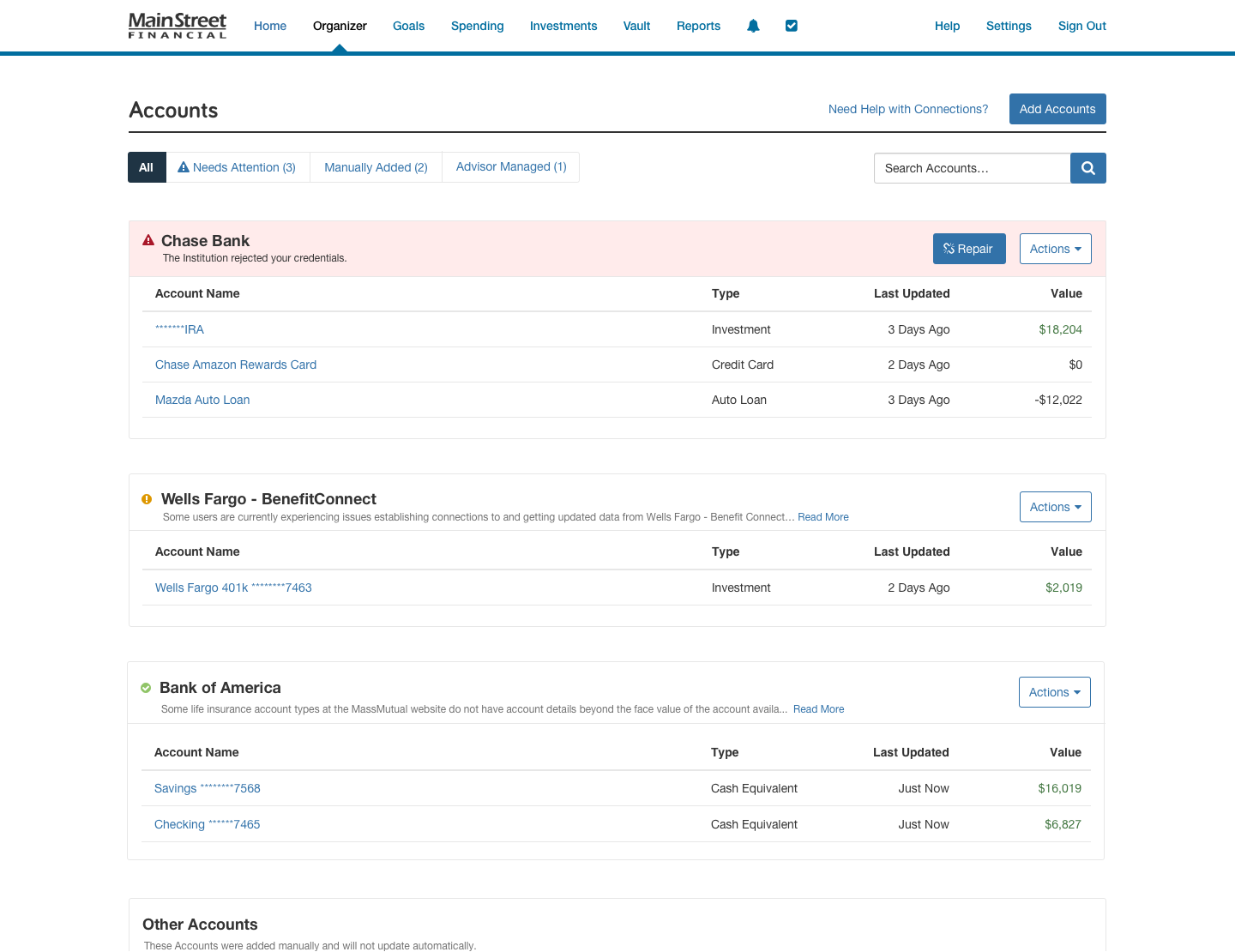Open the Help link
This screenshot has width=1235, height=952.
click(947, 26)
